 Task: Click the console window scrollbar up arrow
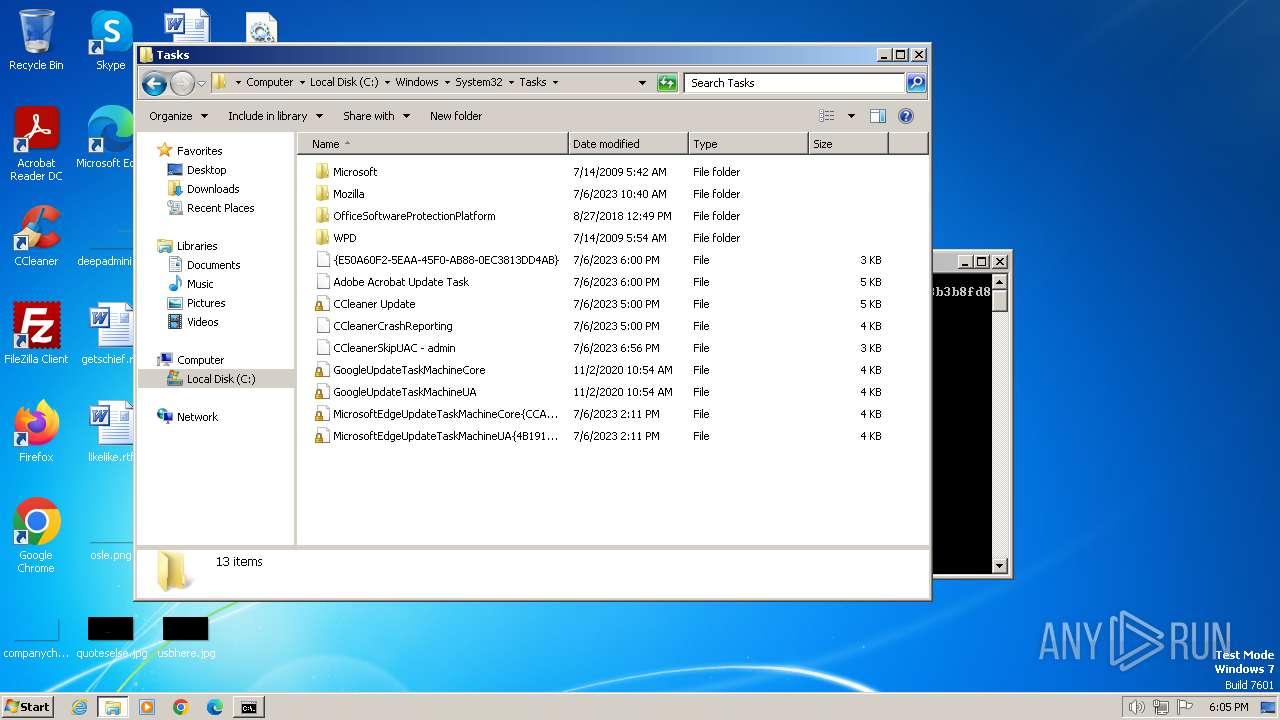coord(999,281)
